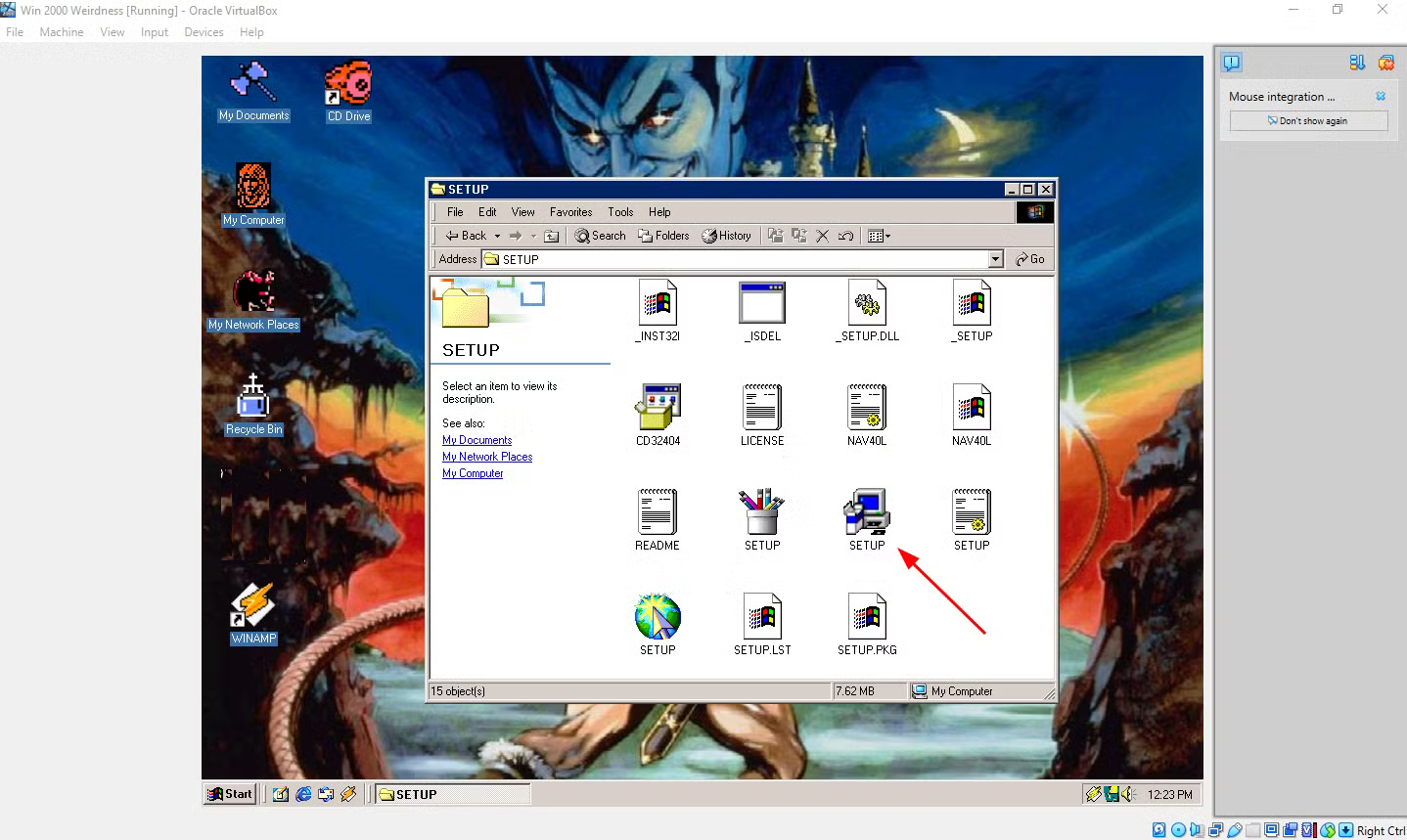Select the SETUP icon with globe and cursor
This screenshot has width=1407, height=840.
click(658, 616)
